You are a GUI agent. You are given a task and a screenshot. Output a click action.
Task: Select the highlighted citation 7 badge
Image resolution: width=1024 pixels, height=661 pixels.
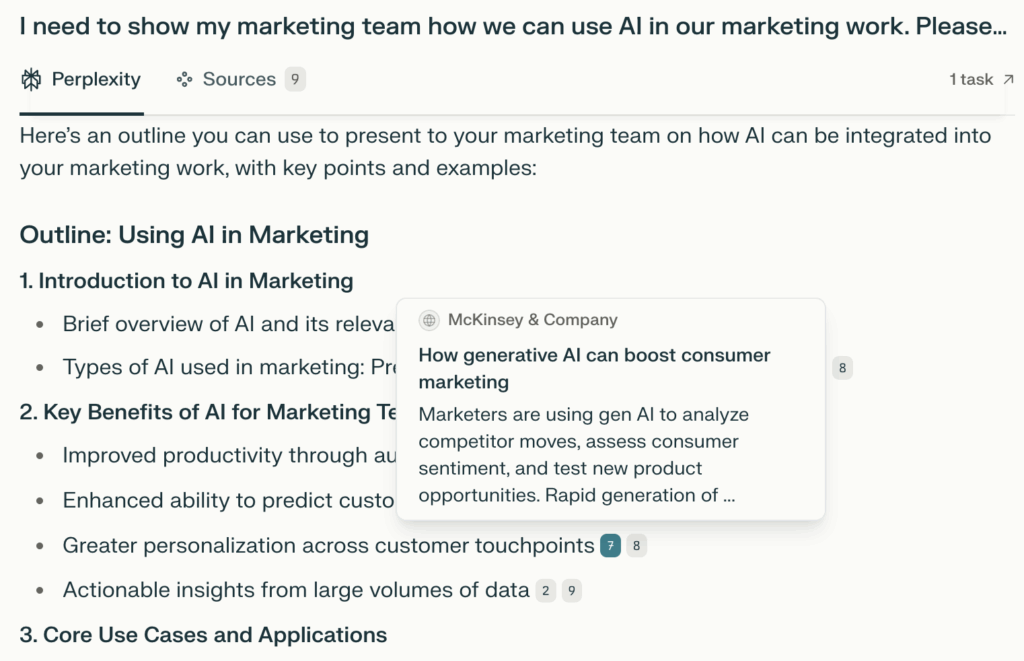point(610,545)
